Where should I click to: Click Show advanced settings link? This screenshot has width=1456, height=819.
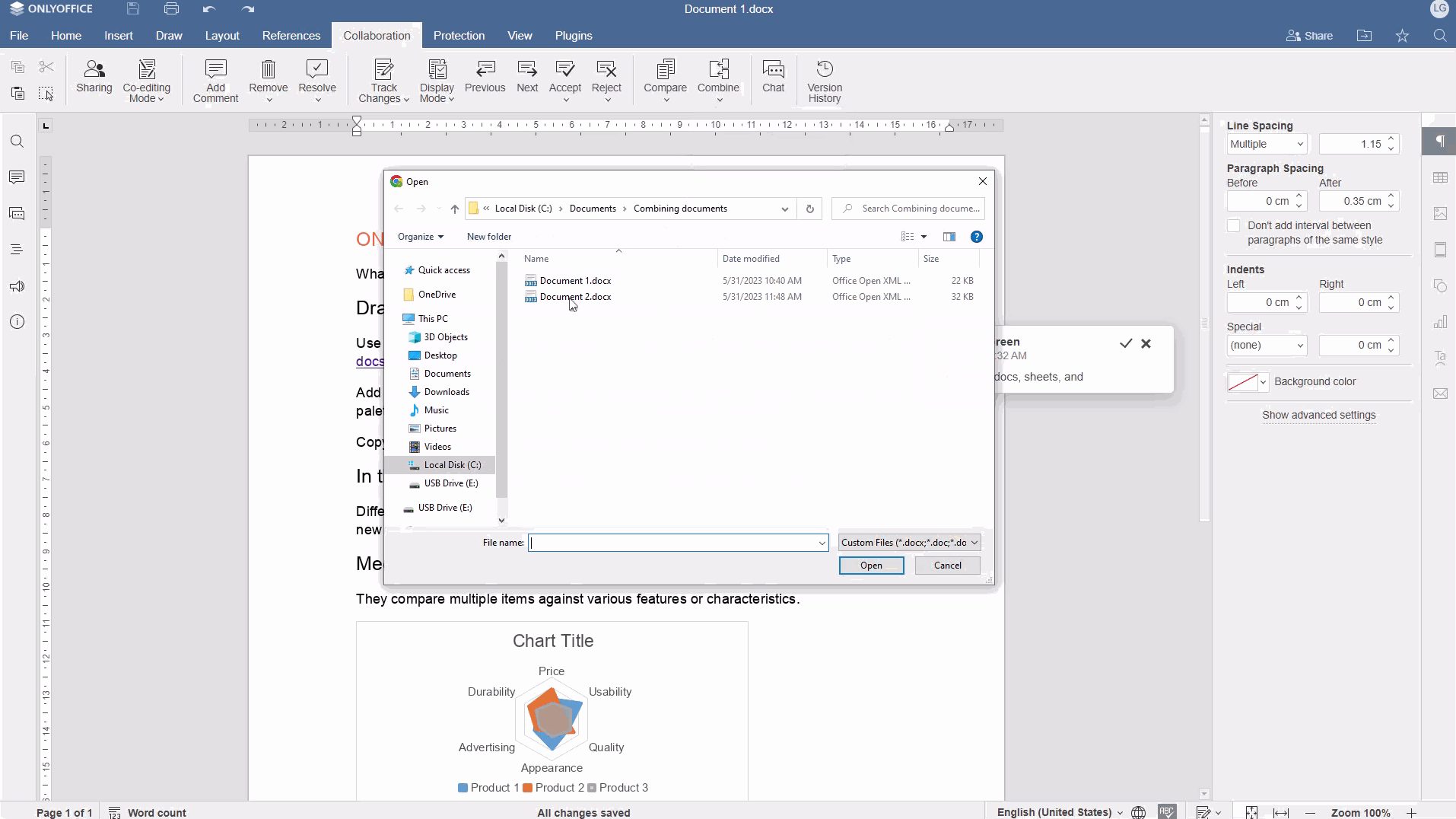click(1318, 415)
